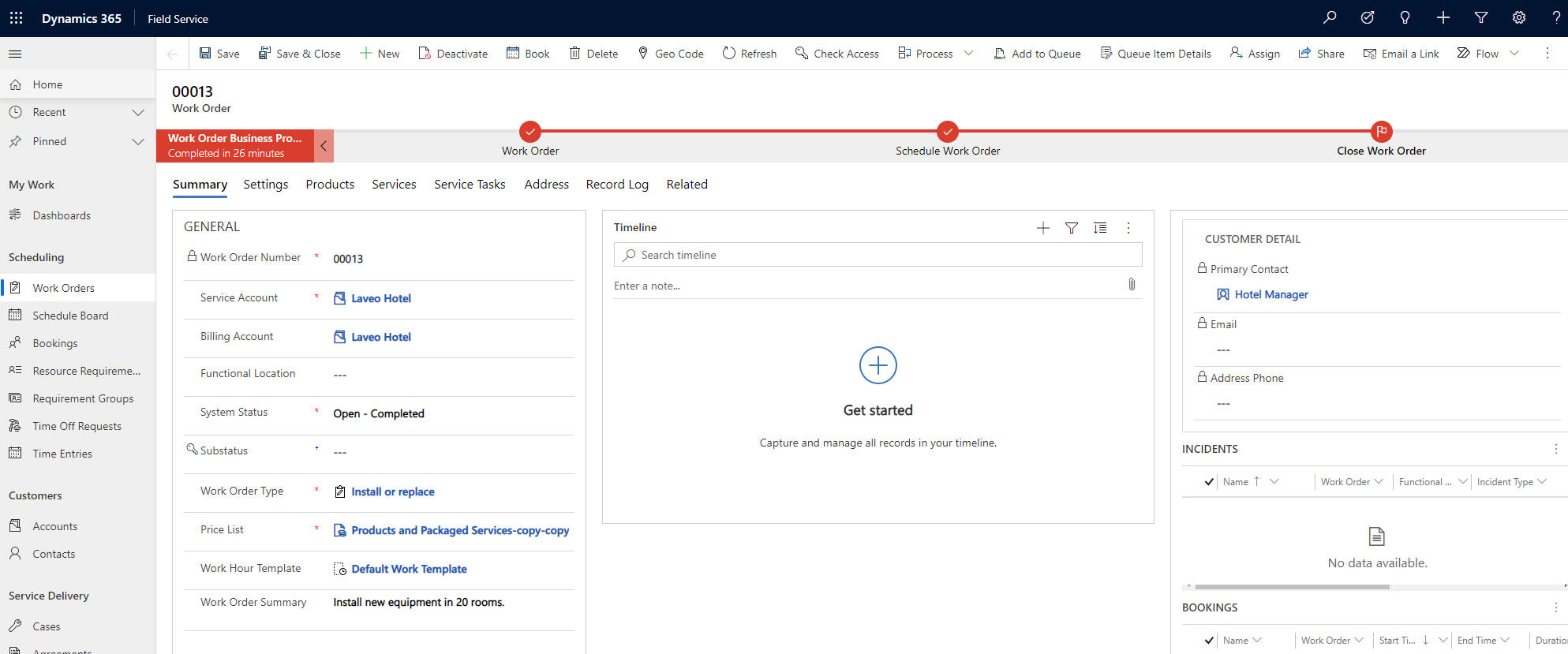Click the Get started circle plus button
This screenshot has width=1568, height=654.
click(x=878, y=365)
